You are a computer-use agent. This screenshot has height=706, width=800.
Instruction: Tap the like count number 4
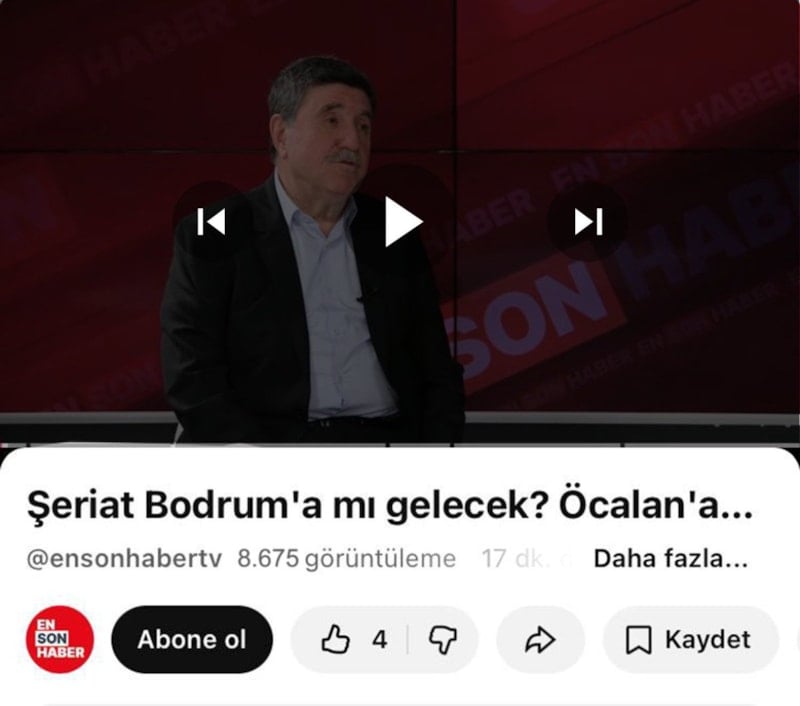(x=380, y=640)
